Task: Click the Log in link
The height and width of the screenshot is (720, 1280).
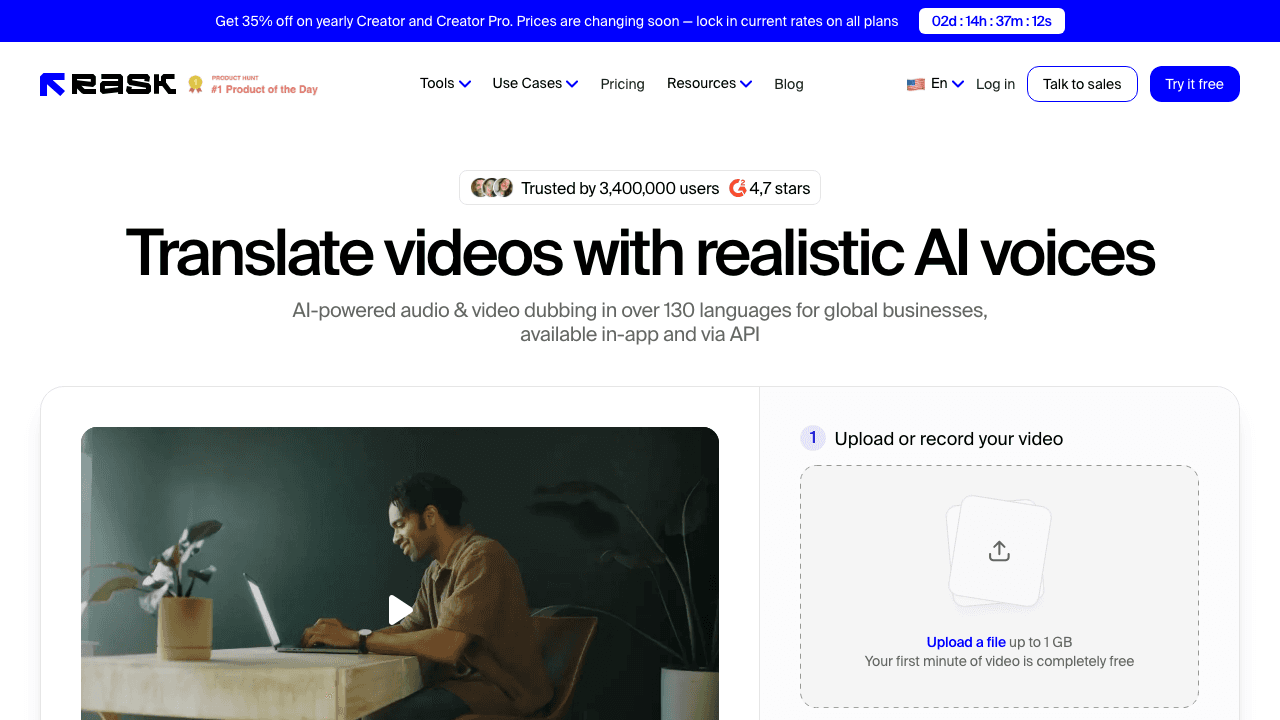Action: pyautogui.click(x=995, y=84)
